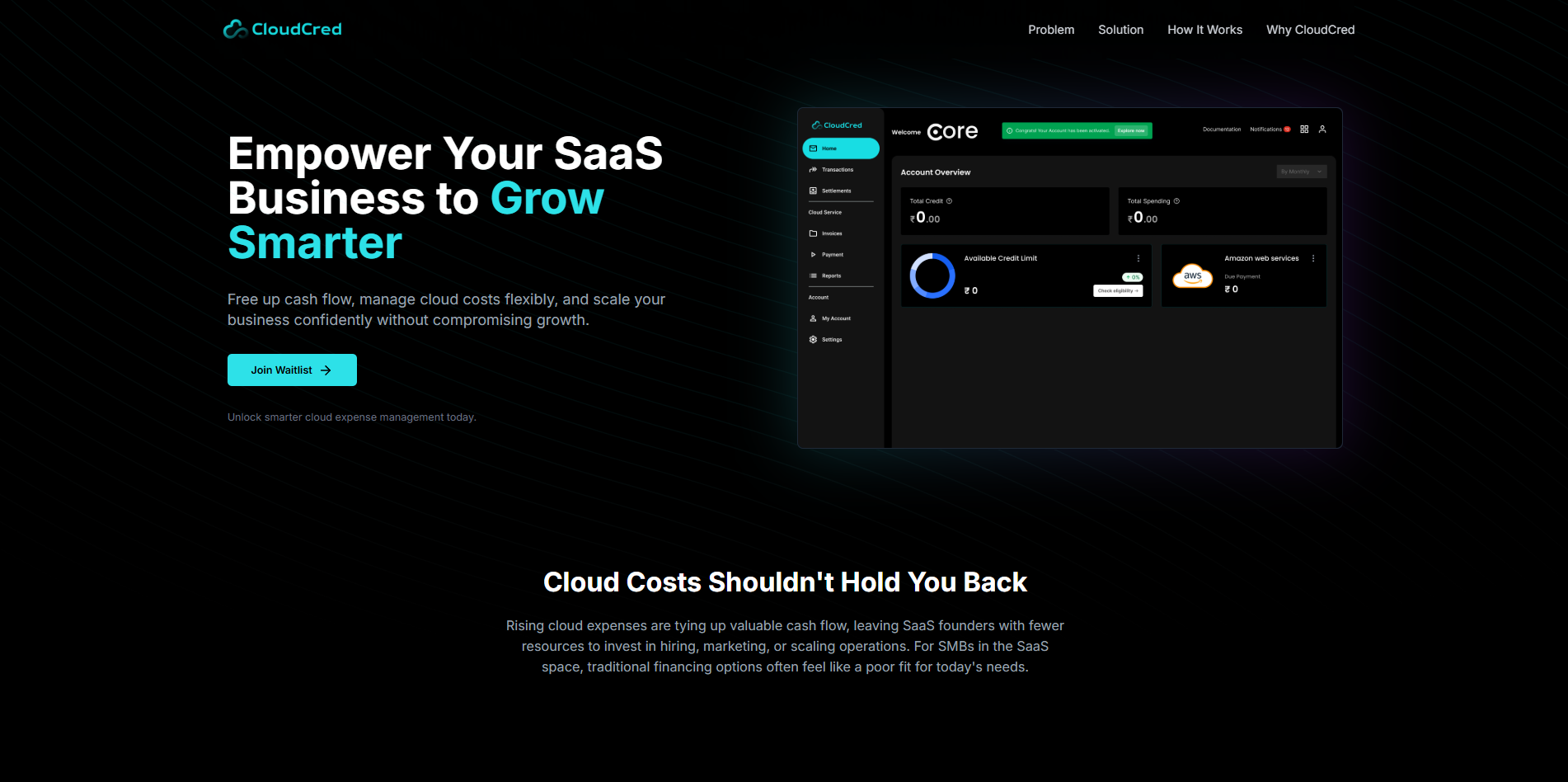Click the red notifications badge

tap(1287, 130)
